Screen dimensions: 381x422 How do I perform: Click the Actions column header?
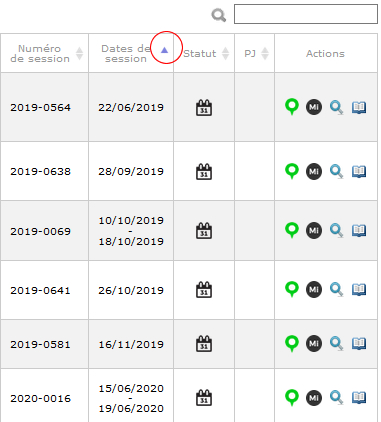[x=326, y=53]
